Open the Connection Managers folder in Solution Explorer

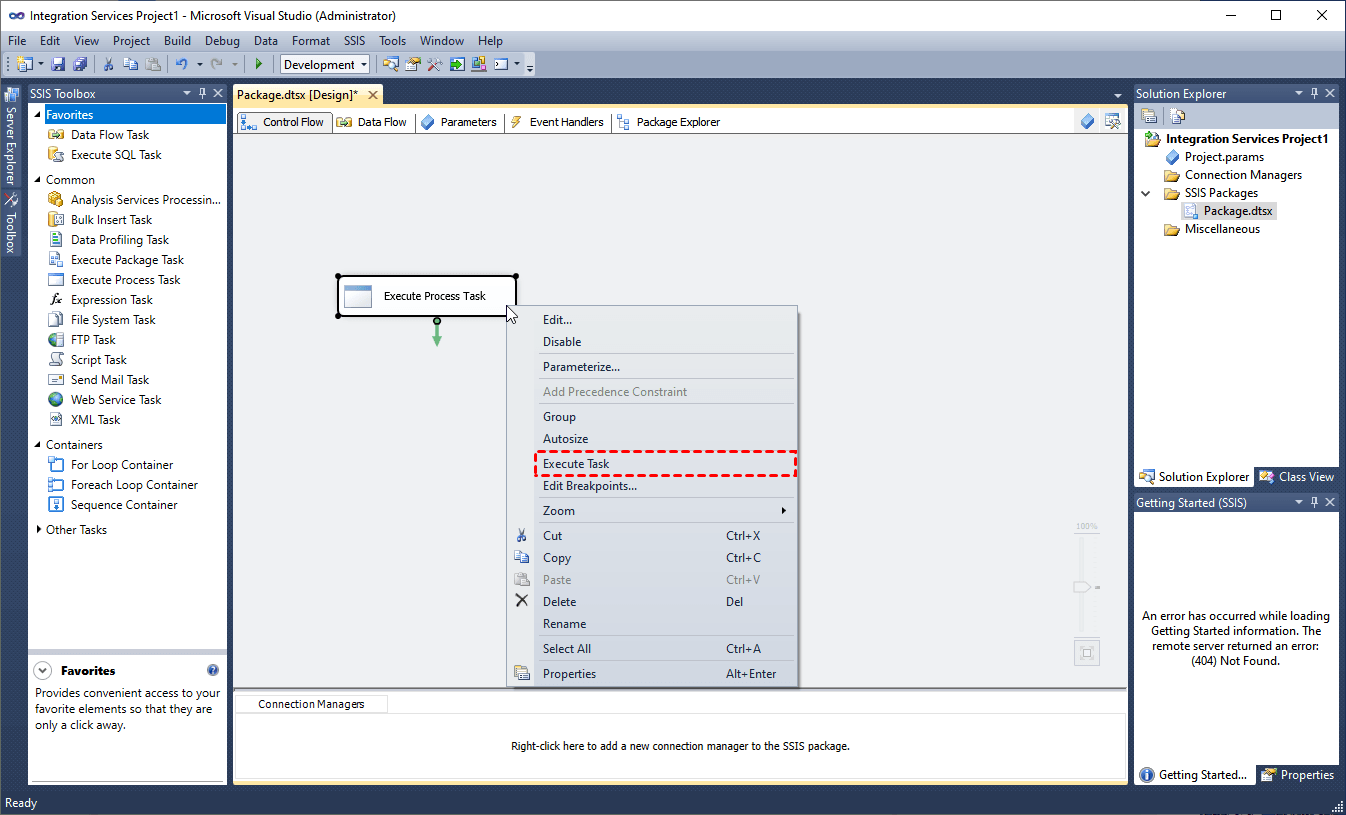coord(1243,175)
